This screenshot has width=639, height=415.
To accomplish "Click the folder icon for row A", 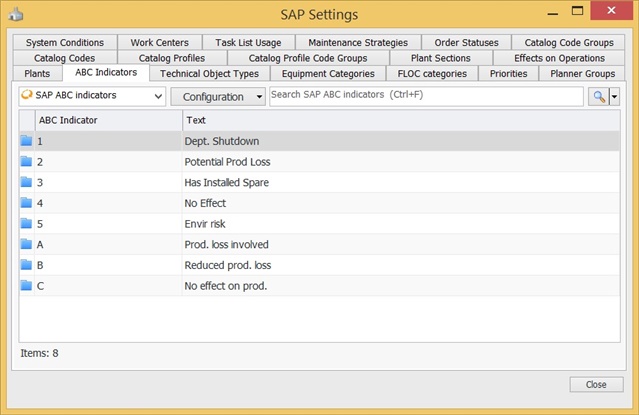I will tap(26, 244).
